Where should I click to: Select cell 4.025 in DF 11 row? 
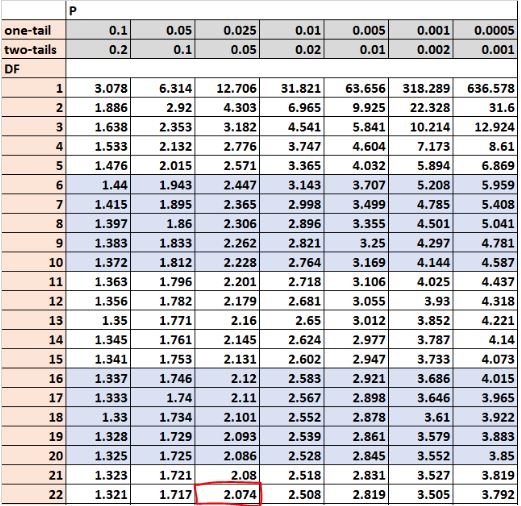[x=420, y=282]
